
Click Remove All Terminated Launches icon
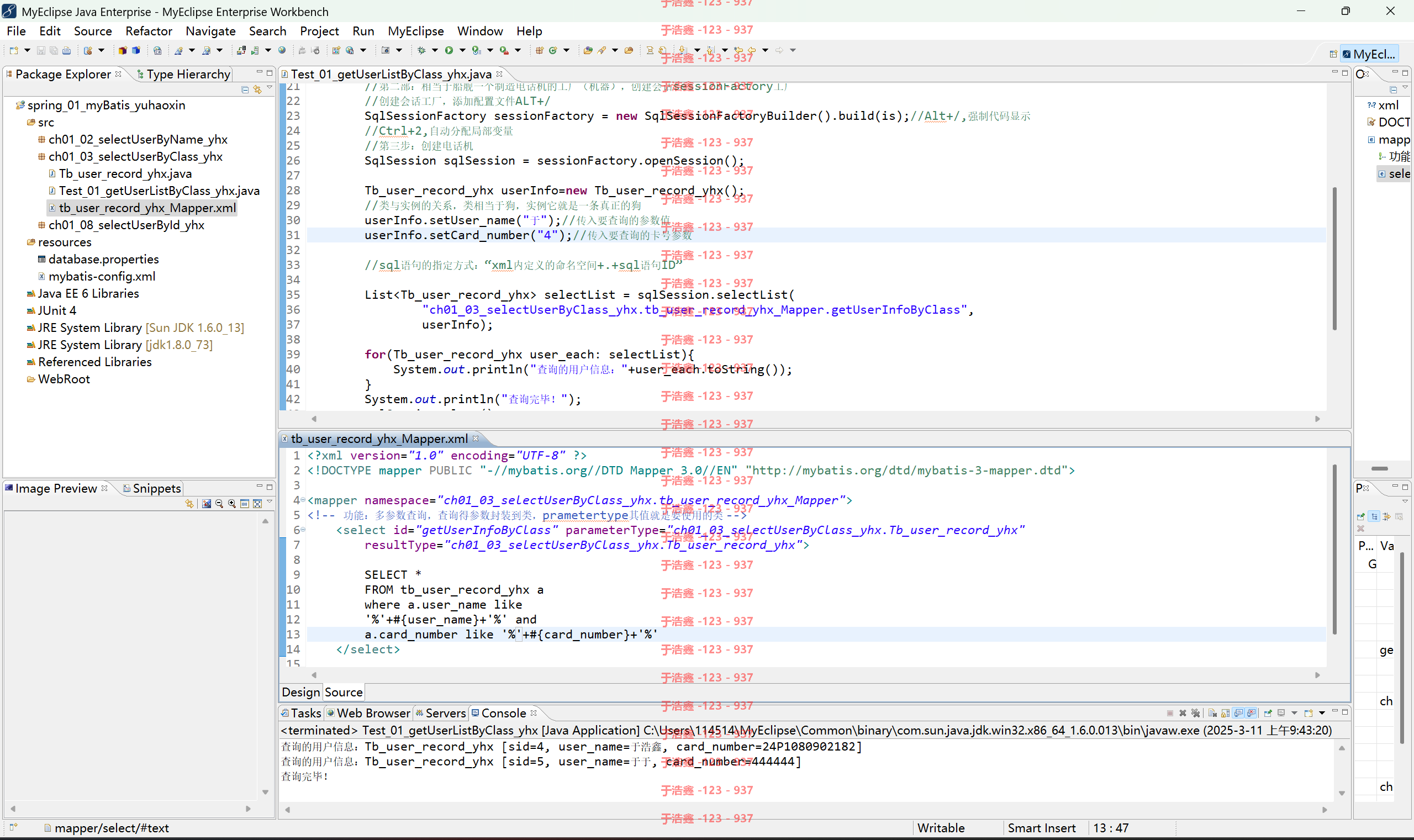(x=1196, y=713)
